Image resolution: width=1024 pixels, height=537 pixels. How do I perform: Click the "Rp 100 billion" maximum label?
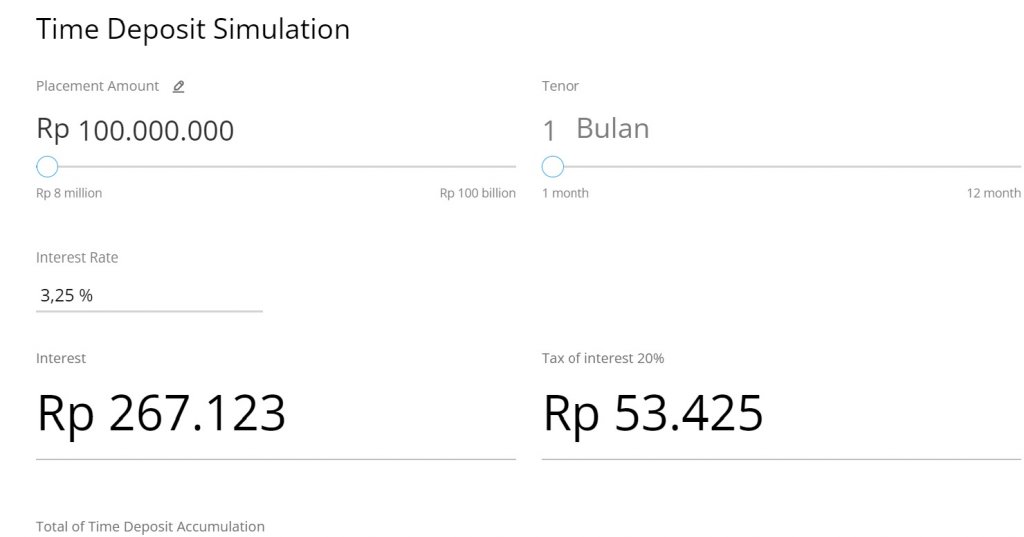[477, 193]
